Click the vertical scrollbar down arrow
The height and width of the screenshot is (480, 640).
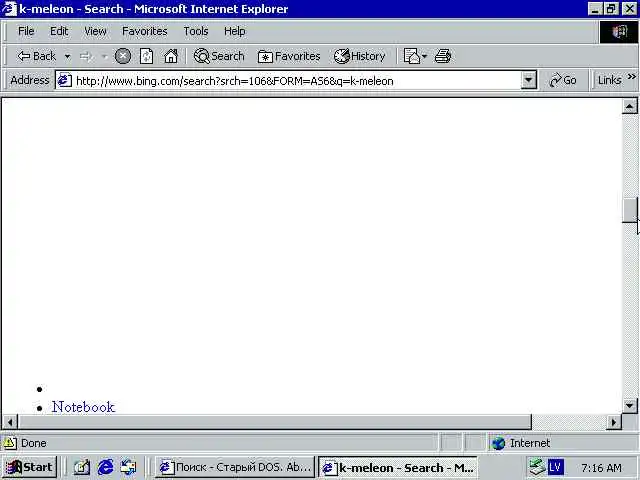click(629, 406)
